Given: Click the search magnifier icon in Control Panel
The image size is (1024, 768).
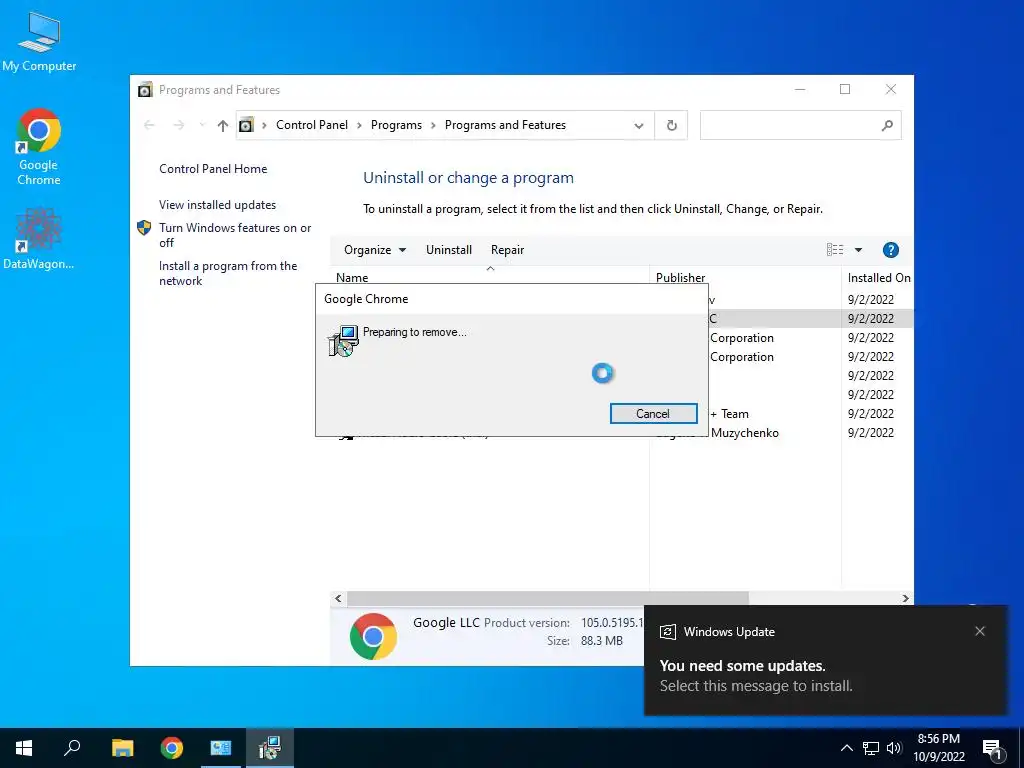Looking at the screenshot, I should (x=887, y=125).
